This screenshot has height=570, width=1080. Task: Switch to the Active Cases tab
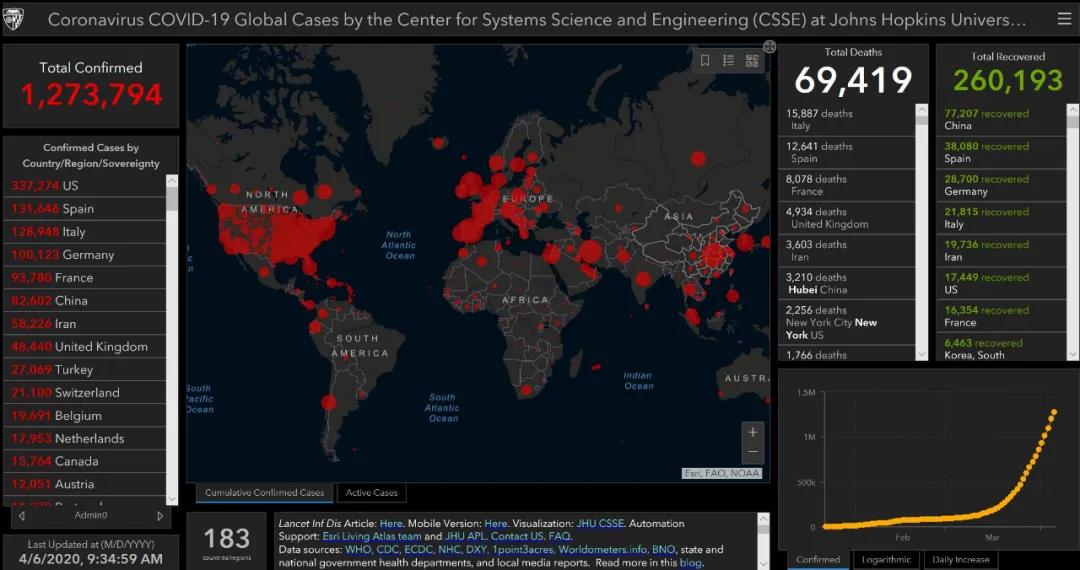(371, 493)
